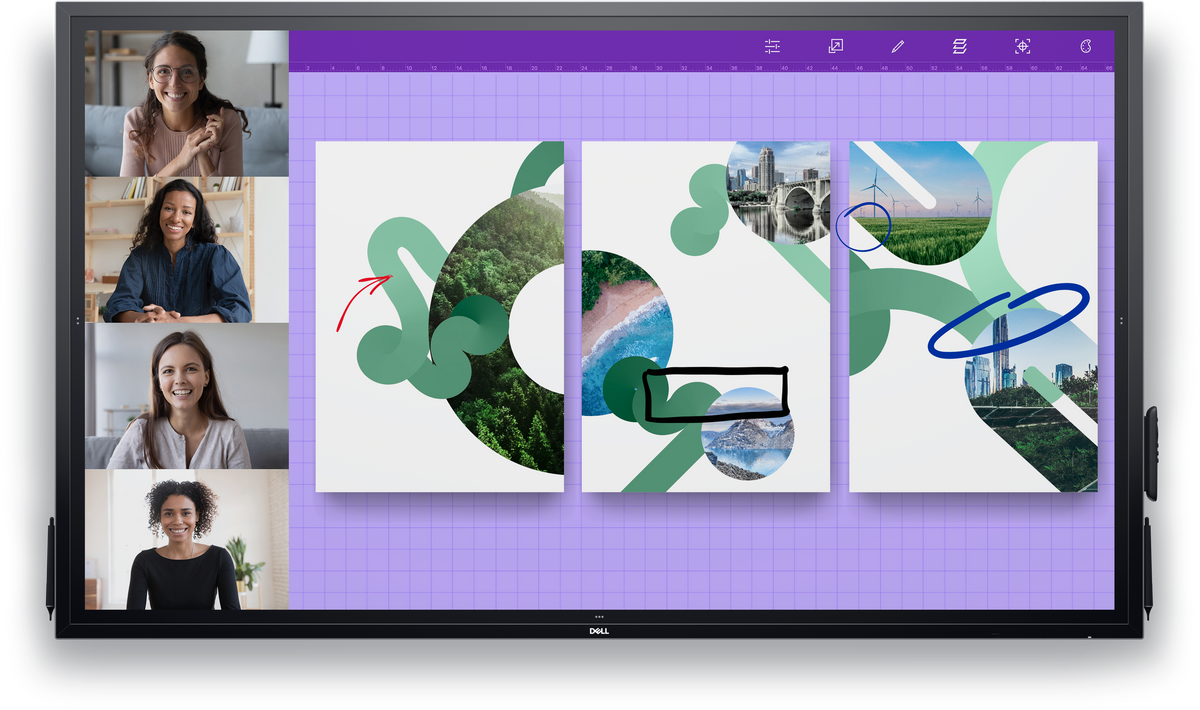Viewport: 1200px width, 710px height.
Task: Select woman with glasses video tile
Action: tap(187, 104)
